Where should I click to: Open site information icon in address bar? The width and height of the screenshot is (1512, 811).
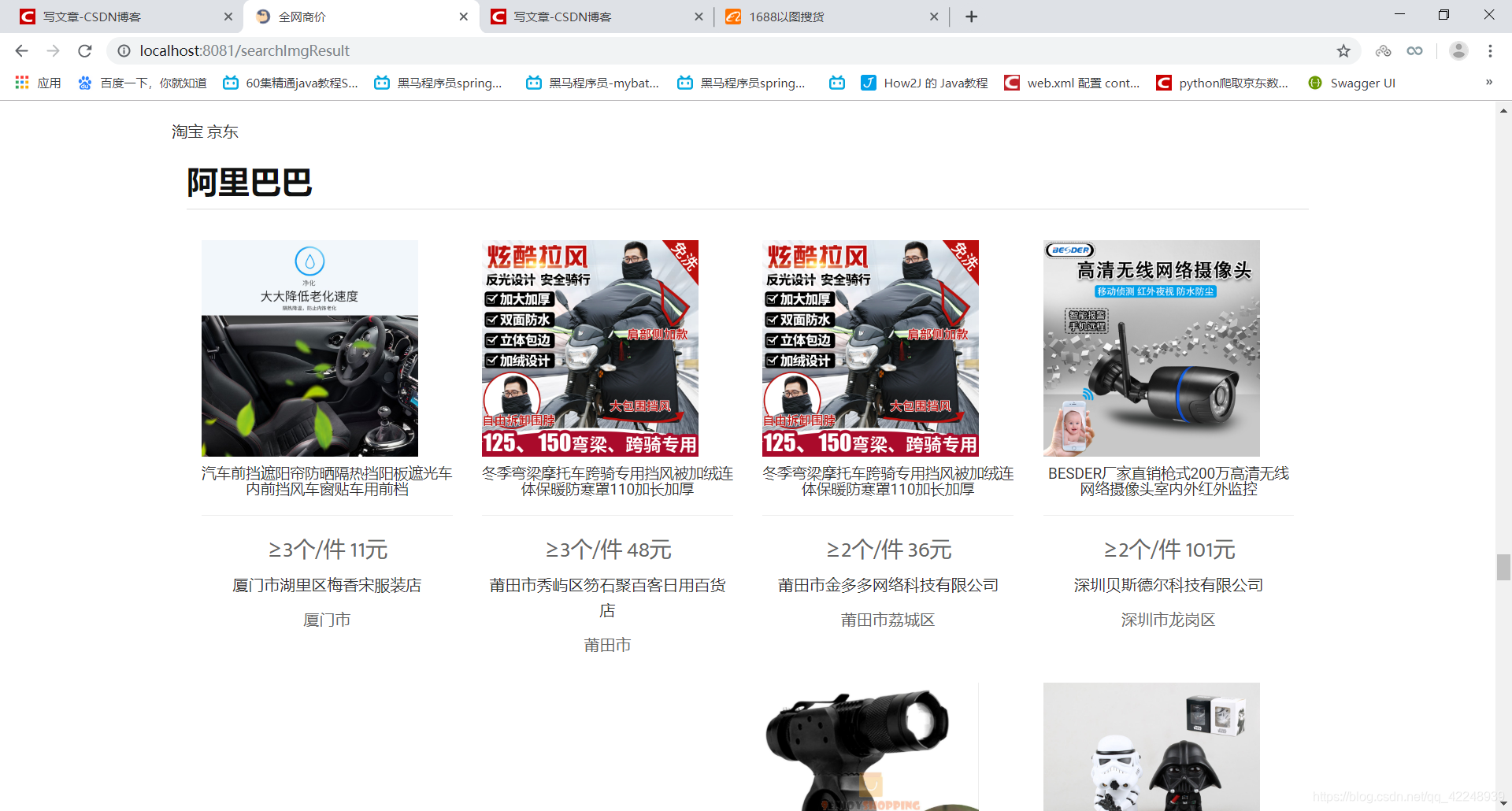[x=124, y=51]
